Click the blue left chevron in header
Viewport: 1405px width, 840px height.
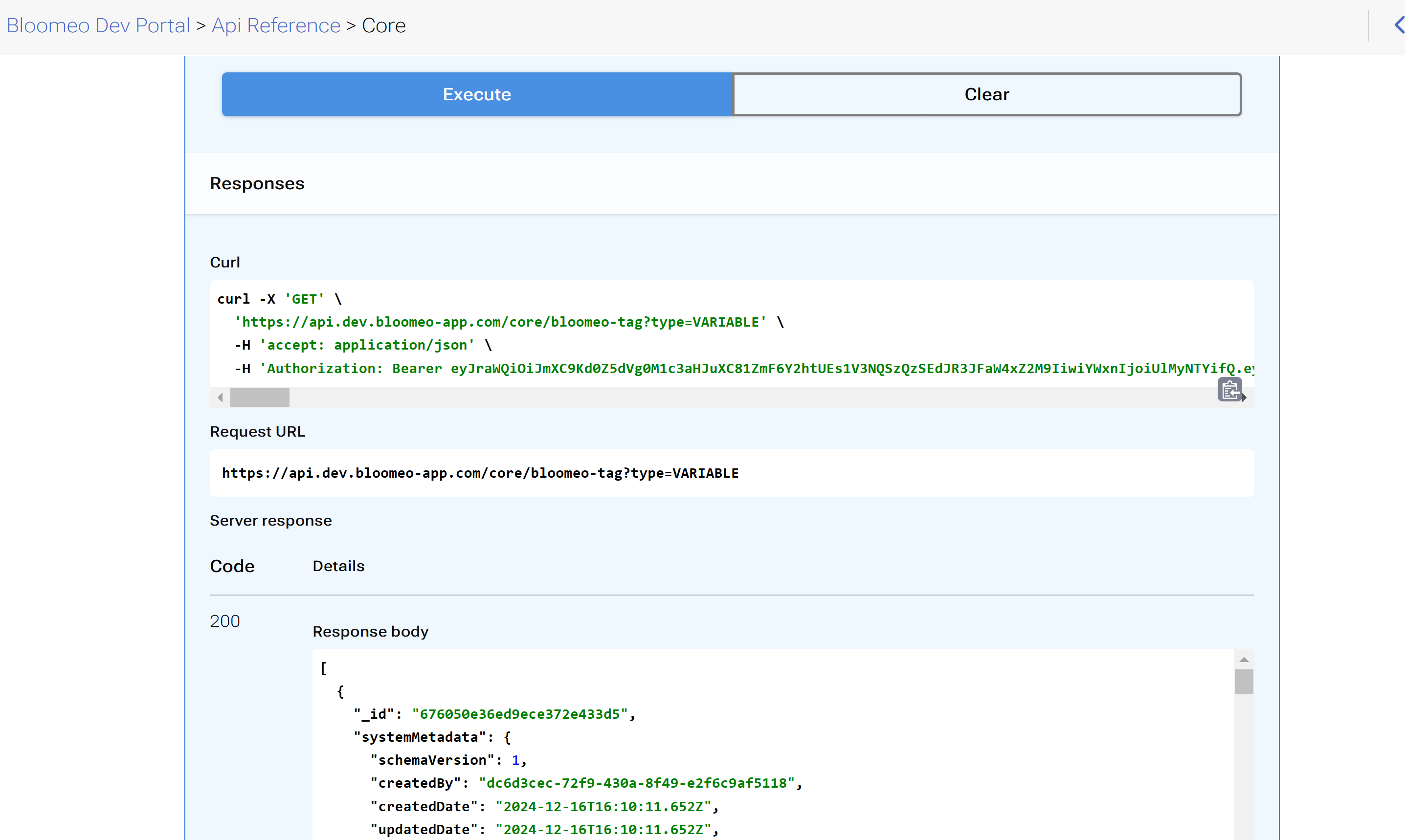[x=1399, y=25]
